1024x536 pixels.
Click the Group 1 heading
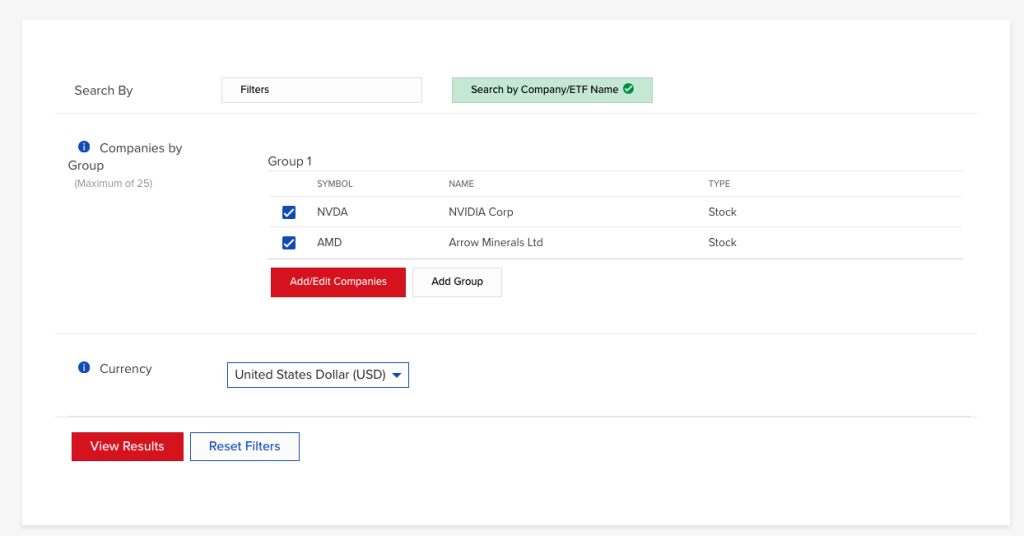coord(289,161)
